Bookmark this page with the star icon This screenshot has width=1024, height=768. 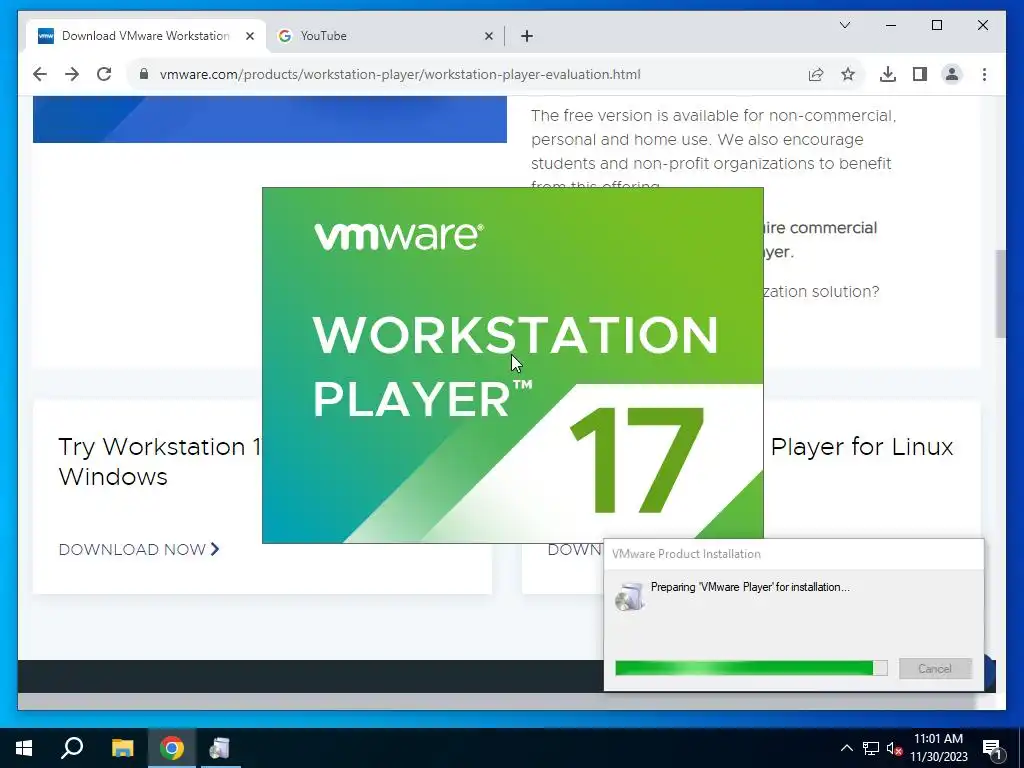tap(848, 74)
